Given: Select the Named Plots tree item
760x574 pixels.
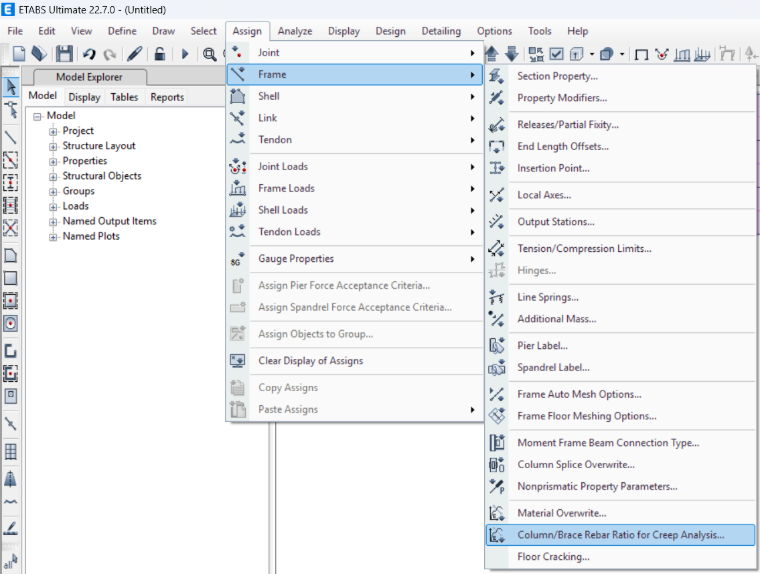Looking at the screenshot, I should pos(91,236).
